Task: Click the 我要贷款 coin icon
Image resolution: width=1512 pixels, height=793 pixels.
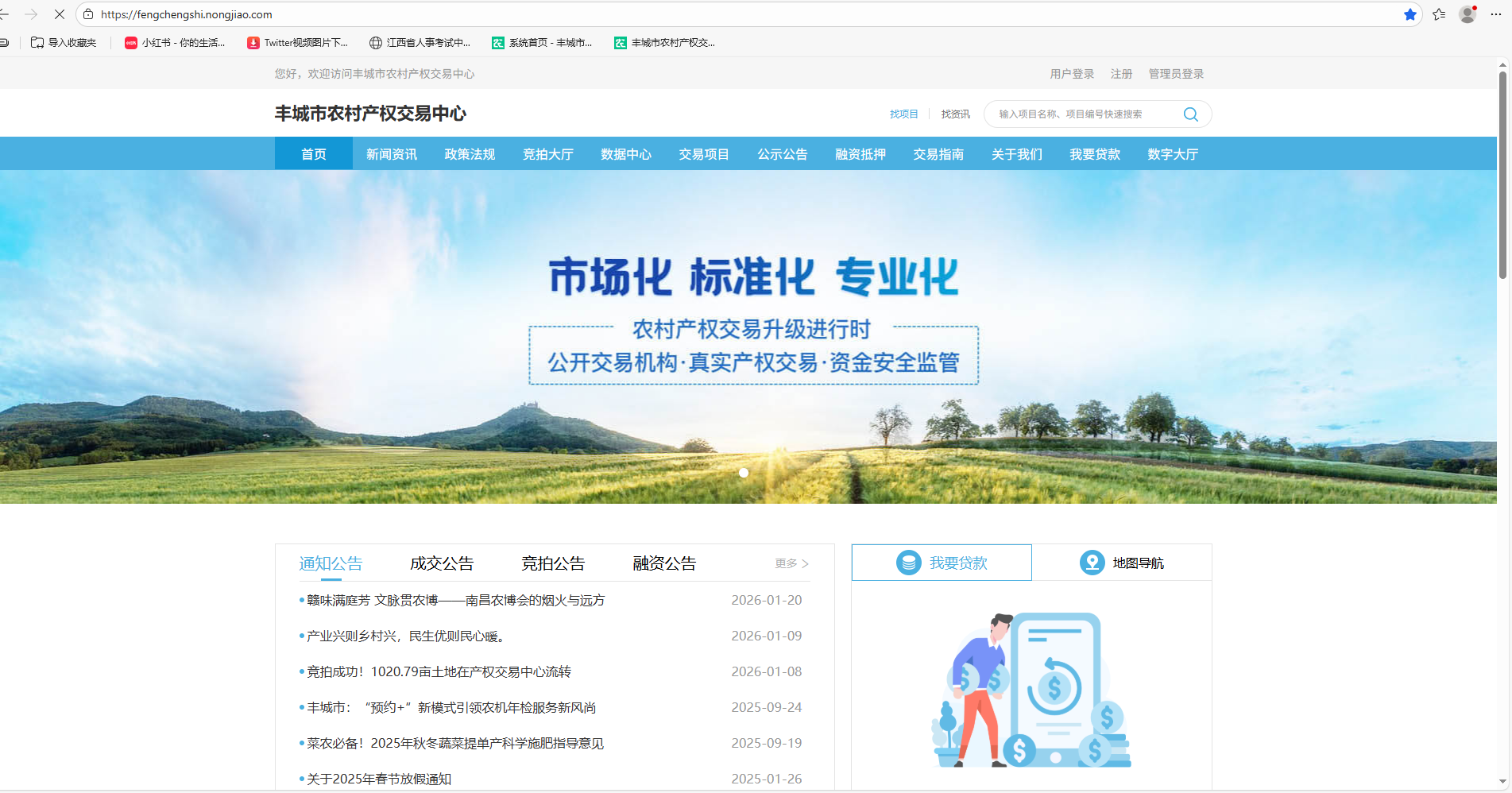Action: point(908,563)
